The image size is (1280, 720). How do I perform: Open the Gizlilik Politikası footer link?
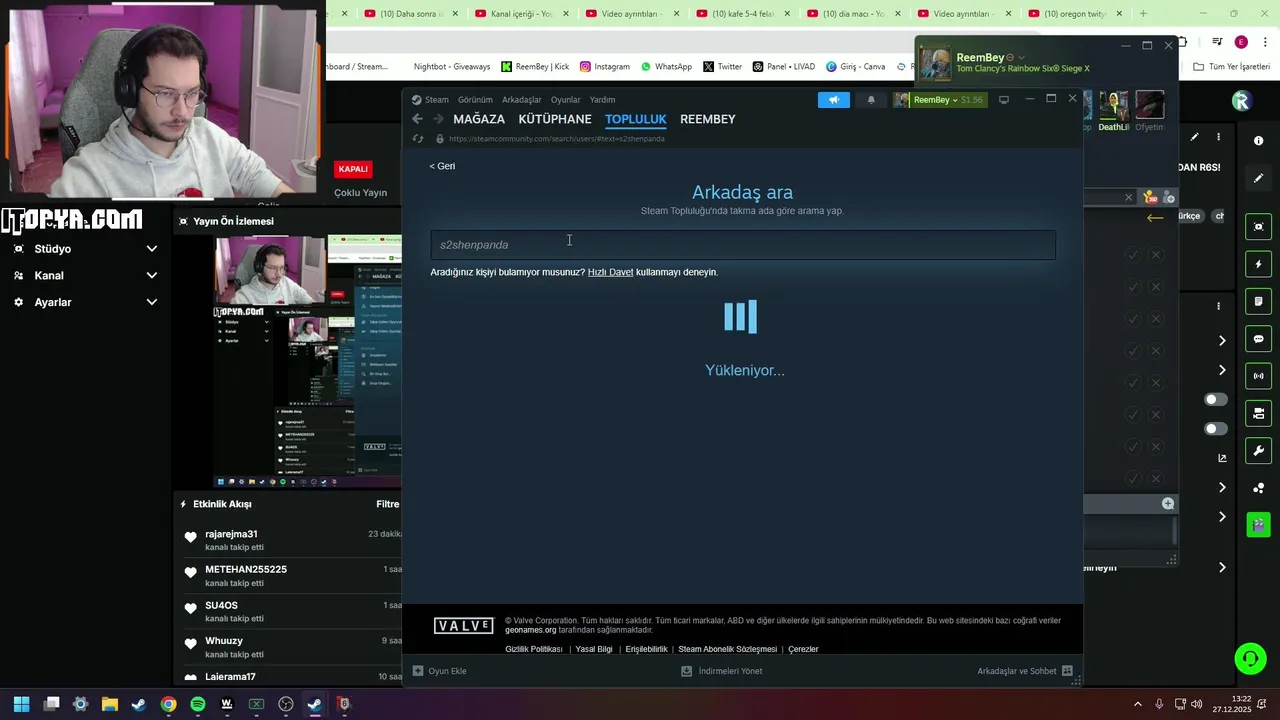[x=534, y=649]
